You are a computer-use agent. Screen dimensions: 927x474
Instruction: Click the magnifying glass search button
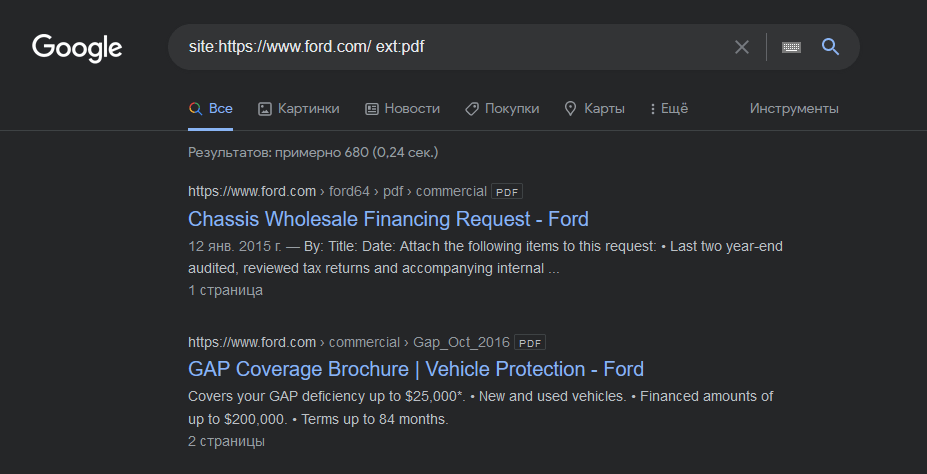[830, 47]
